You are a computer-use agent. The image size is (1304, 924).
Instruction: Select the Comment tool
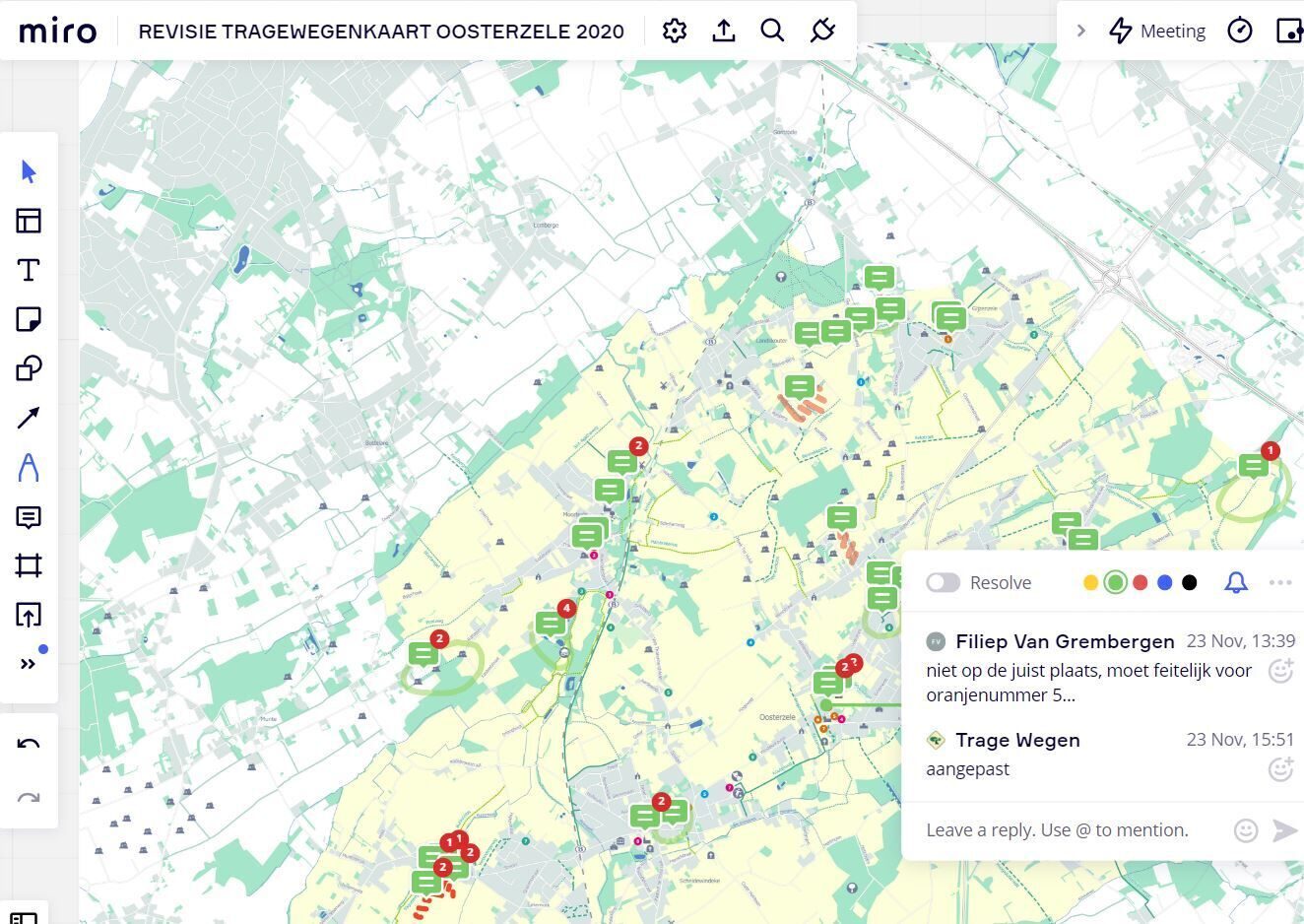(29, 517)
